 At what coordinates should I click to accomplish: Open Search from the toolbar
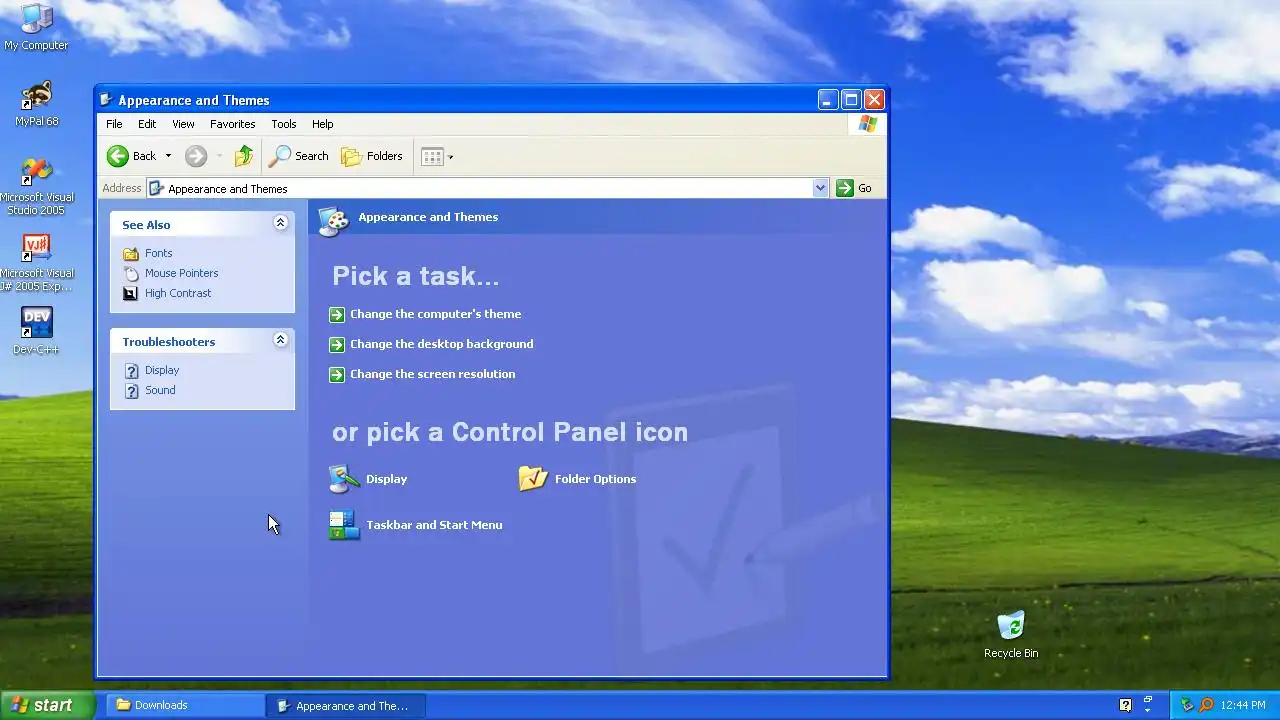(x=299, y=156)
